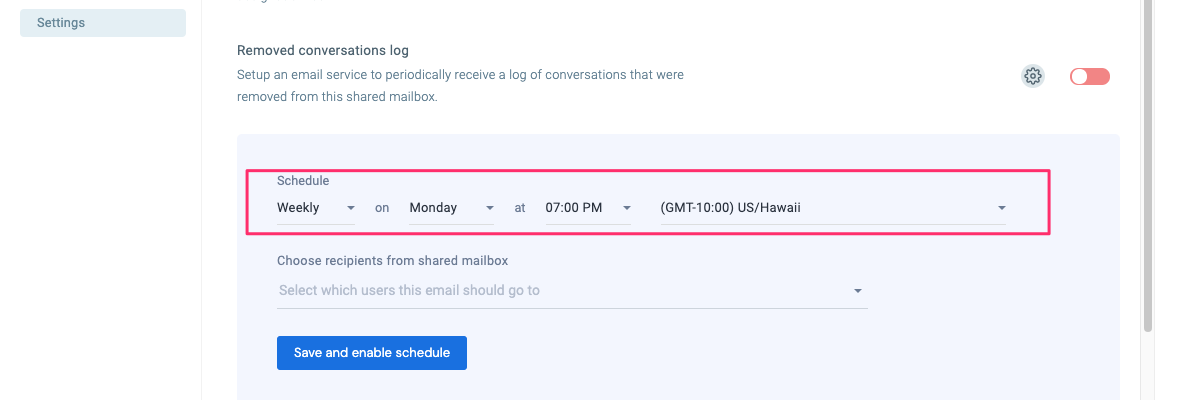Click the (GMT-10:00) US/Hawaii timezone text
1179x420 pixels.
730,207
